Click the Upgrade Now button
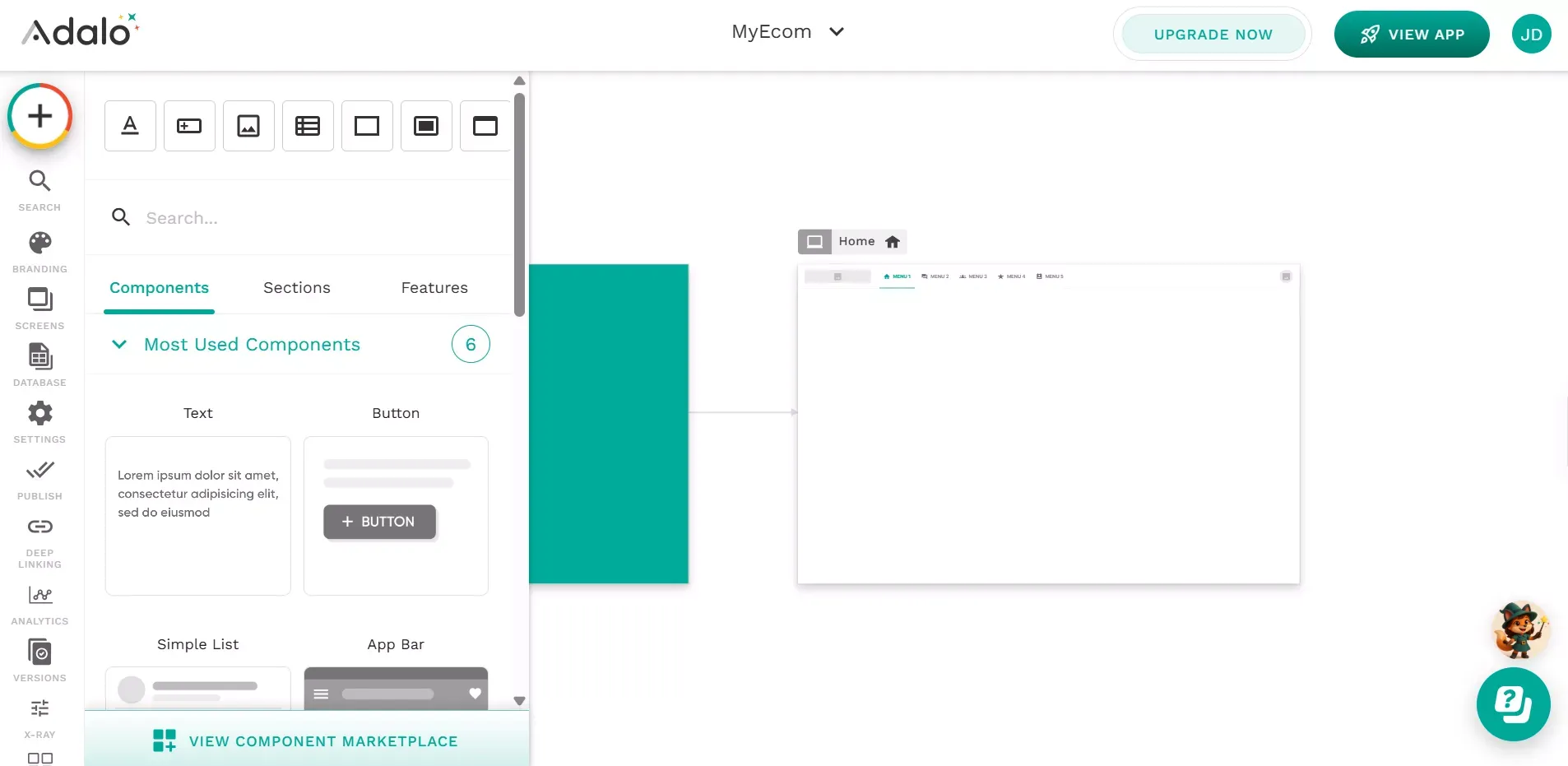This screenshot has width=1568, height=766. [1213, 35]
